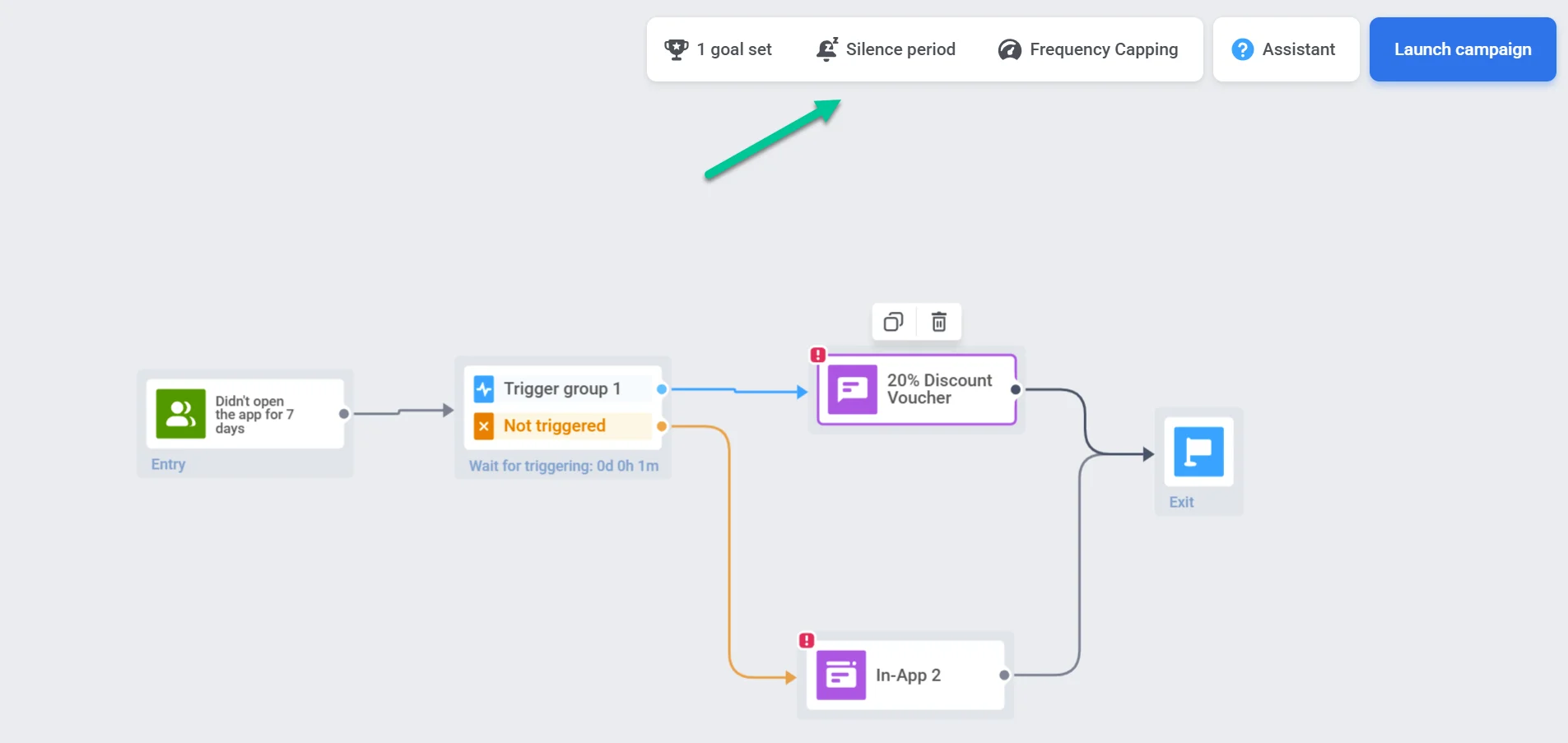Click the purple In-App 2 icon

[840, 676]
